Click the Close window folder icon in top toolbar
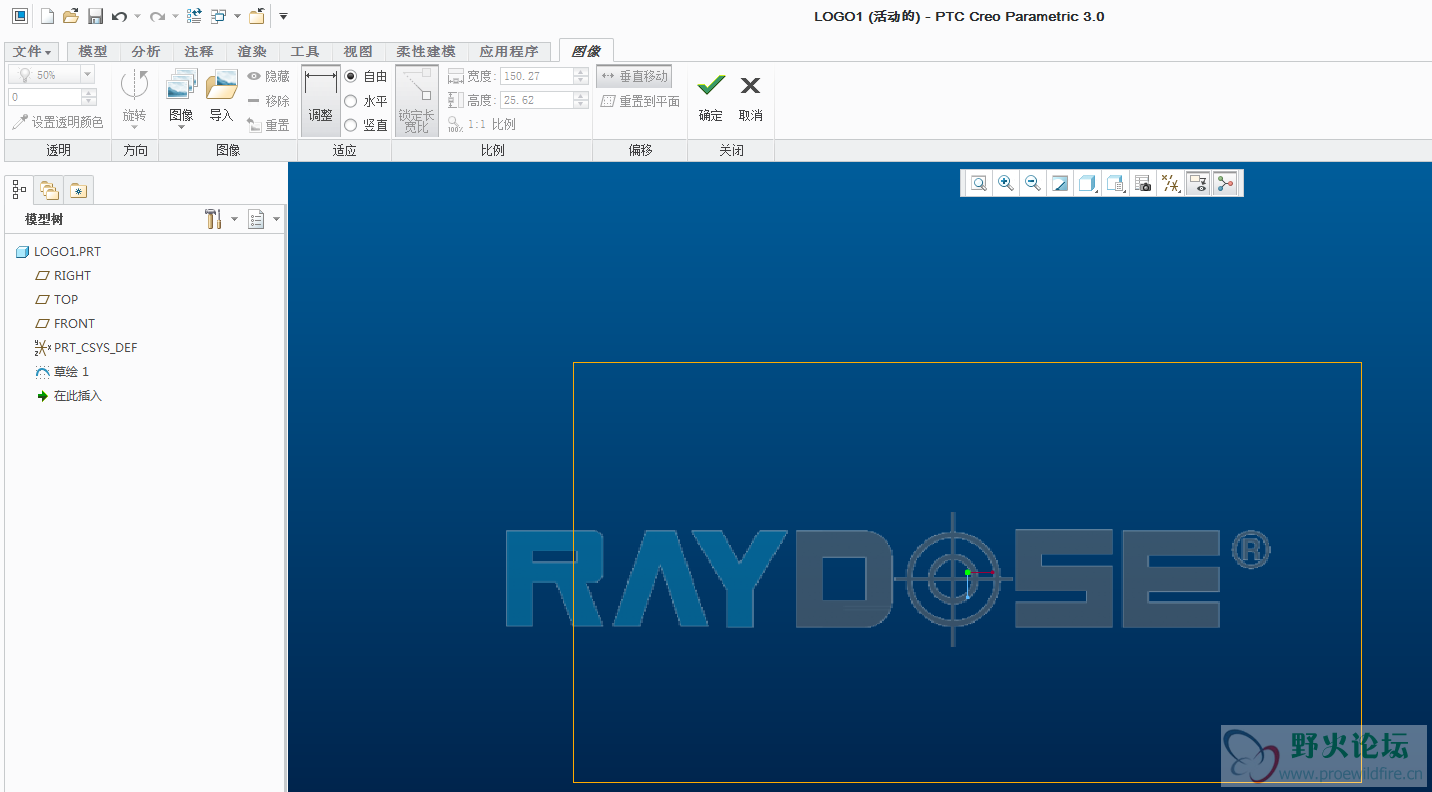This screenshot has height=792, width=1432. [257, 16]
